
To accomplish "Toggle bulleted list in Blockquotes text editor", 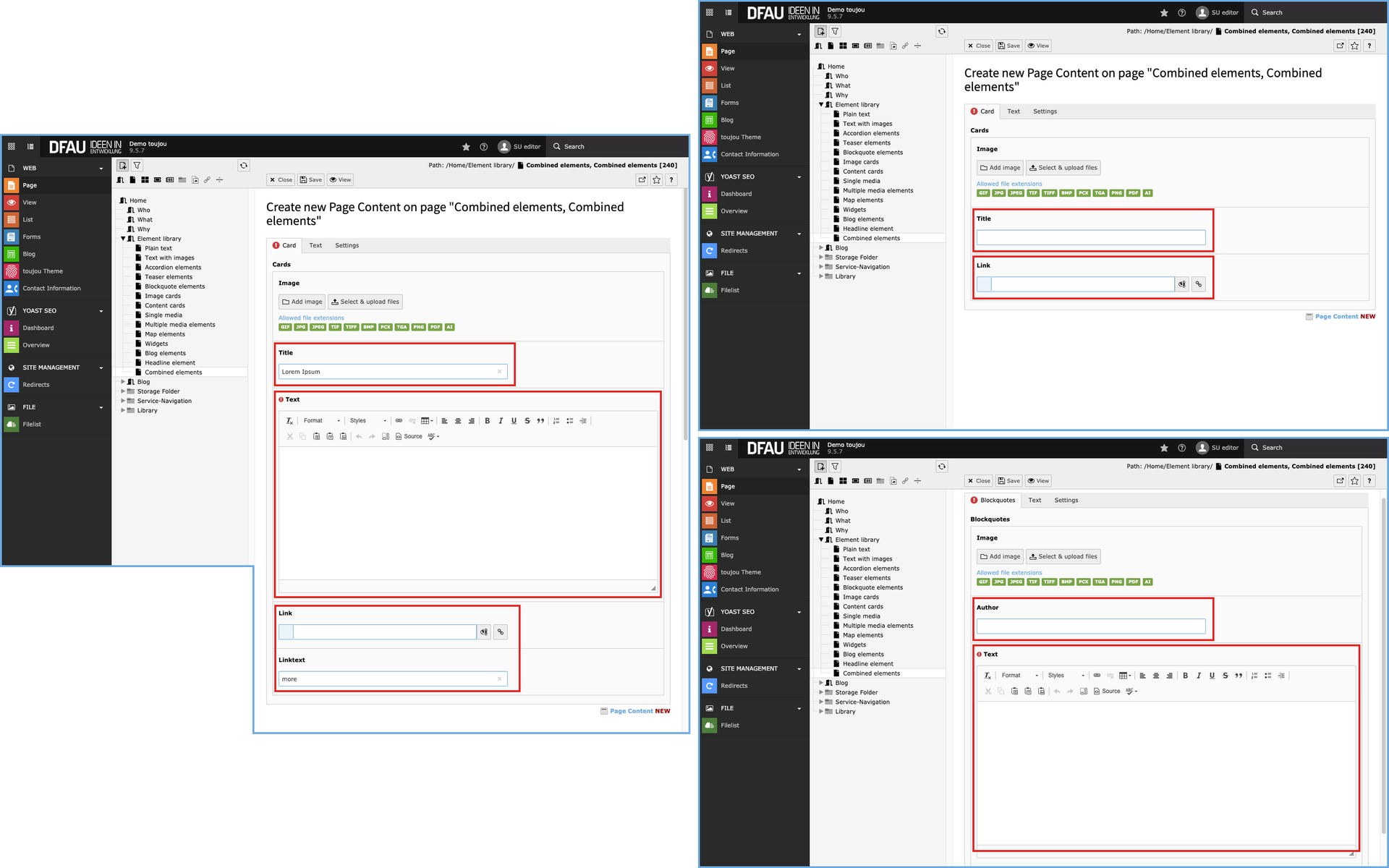I will [x=1267, y=676].
